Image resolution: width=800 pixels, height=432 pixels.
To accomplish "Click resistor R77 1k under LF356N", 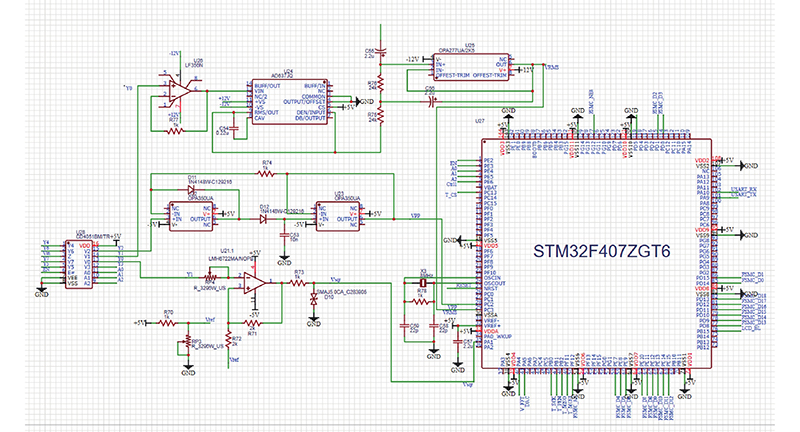I will (x=175, y=131).
